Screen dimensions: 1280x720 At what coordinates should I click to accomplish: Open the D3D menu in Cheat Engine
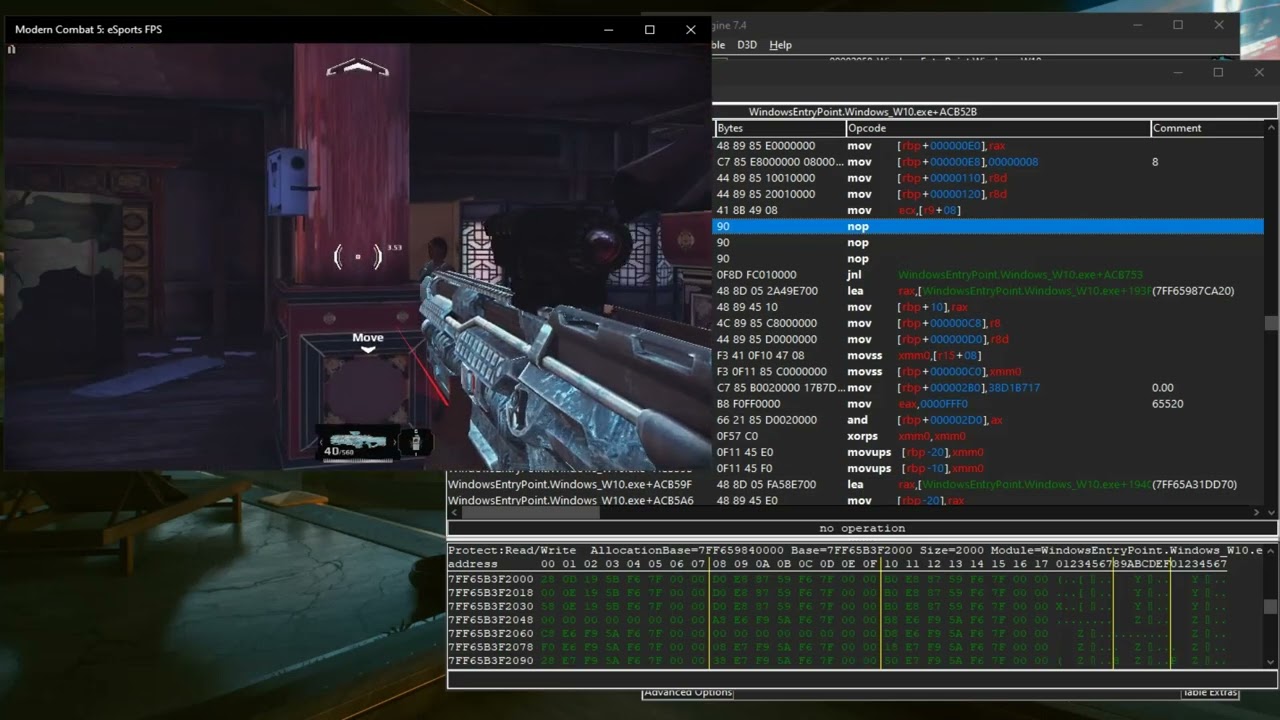(747, 45)
